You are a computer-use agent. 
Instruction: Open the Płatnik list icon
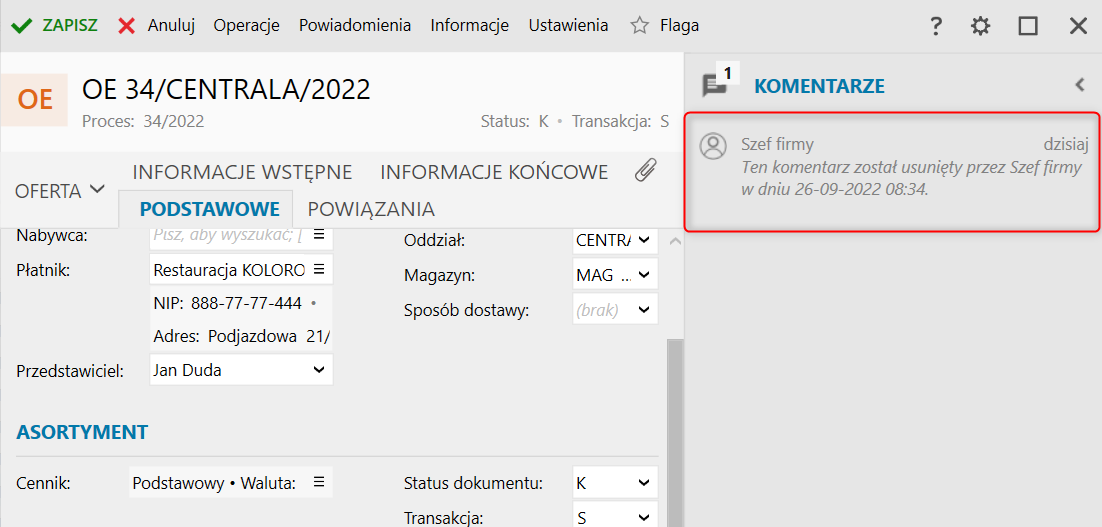(x=319, y=269)
